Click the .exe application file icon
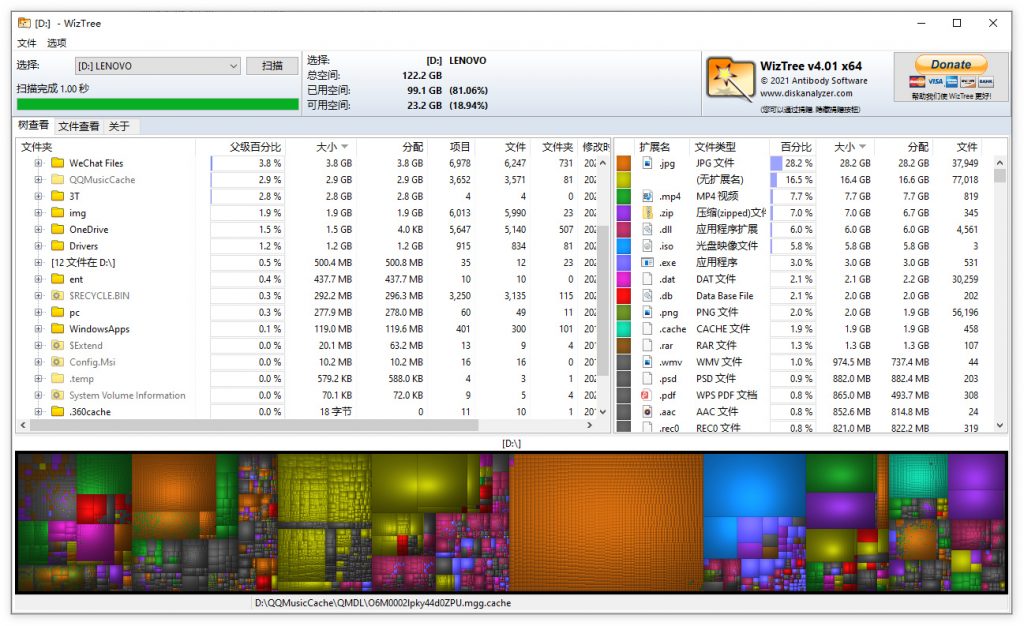 pyautogui.click(x=647, y=262)
